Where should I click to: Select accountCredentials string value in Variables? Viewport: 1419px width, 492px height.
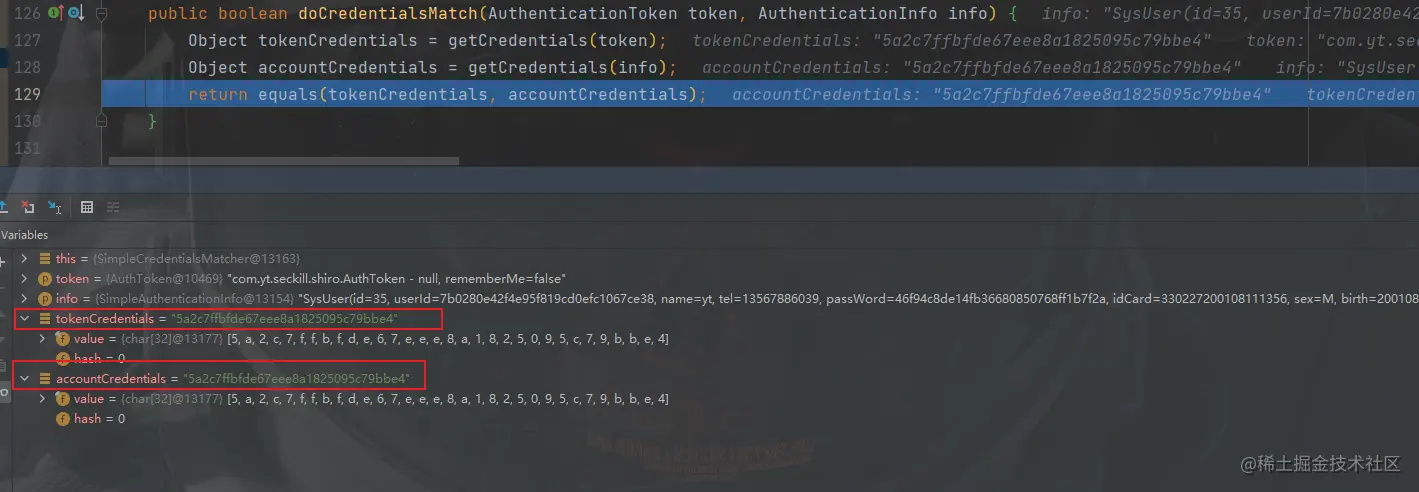[296, 379]
